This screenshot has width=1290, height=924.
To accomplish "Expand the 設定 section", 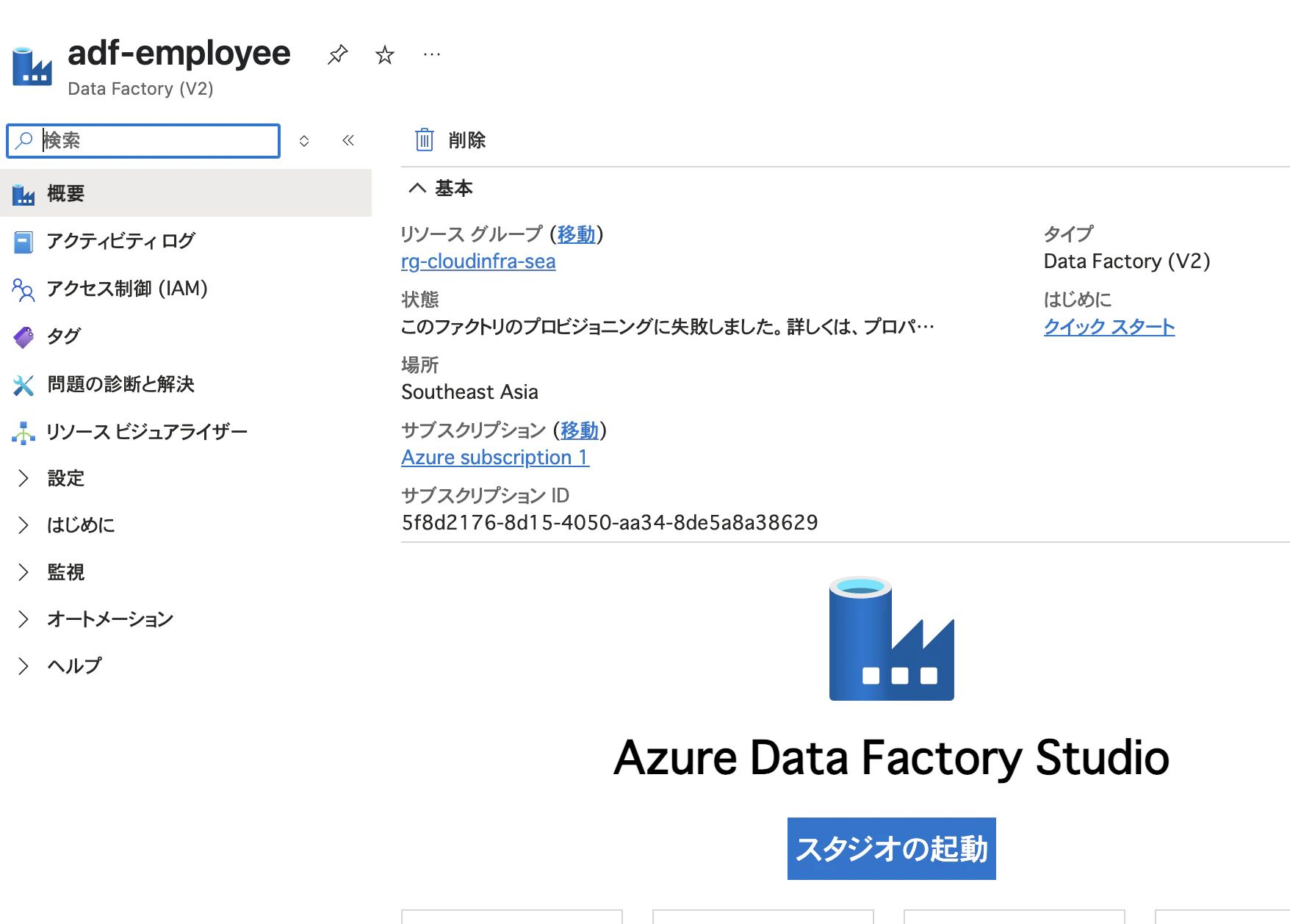I will (23, 478).
